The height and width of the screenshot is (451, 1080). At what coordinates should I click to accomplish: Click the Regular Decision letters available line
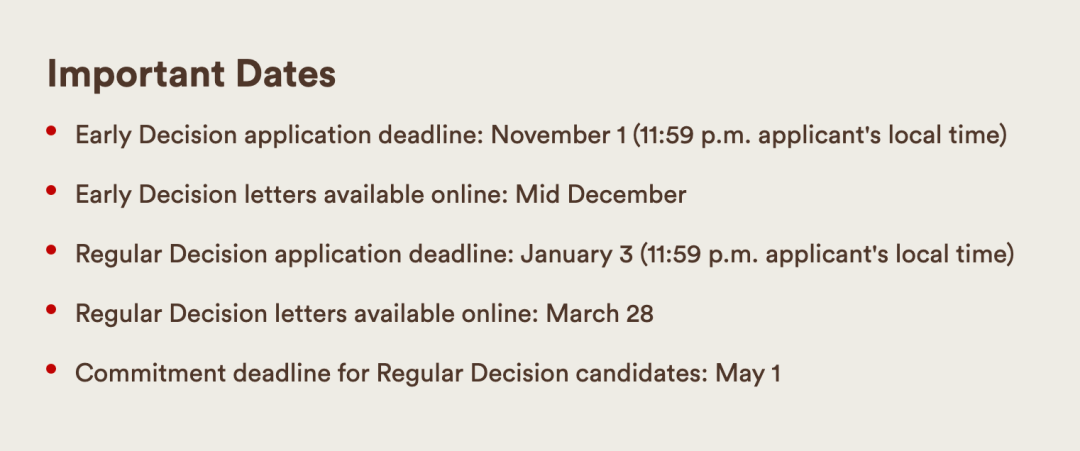(364, 314)
